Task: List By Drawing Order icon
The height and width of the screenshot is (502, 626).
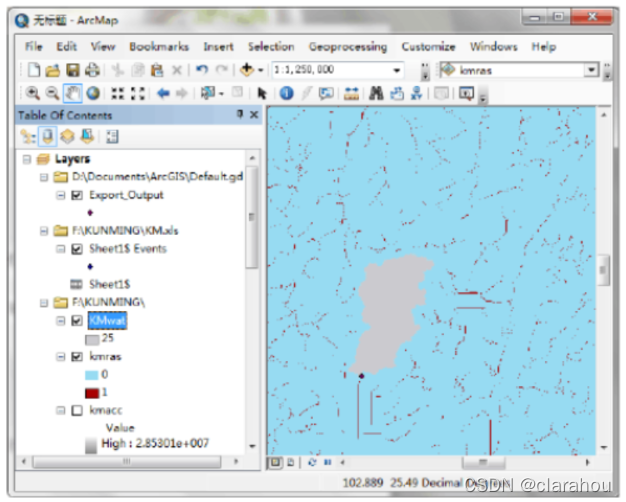Action: click(x=28, y=137)
